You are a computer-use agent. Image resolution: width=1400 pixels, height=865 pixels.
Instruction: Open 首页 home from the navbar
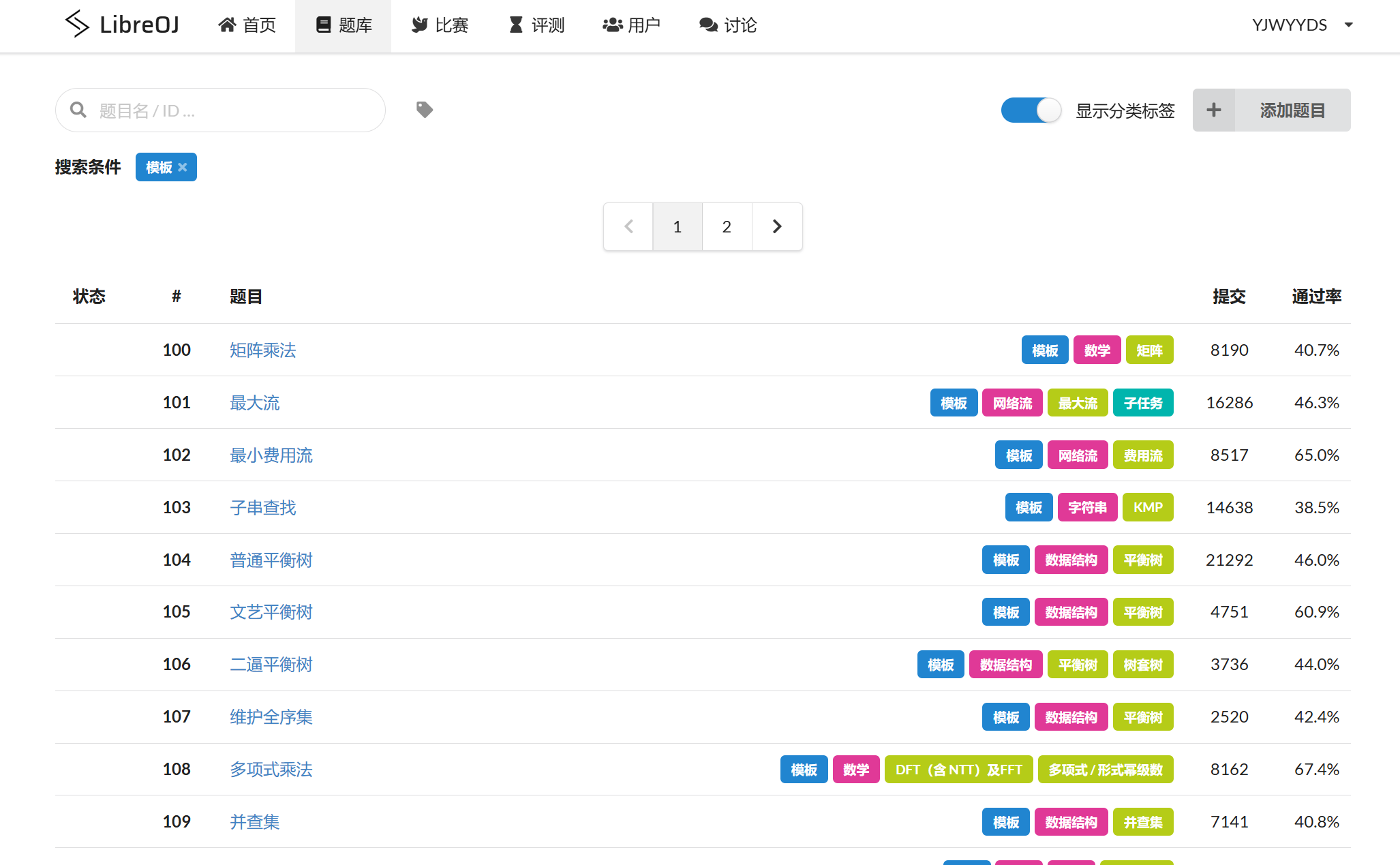[247, 25]
